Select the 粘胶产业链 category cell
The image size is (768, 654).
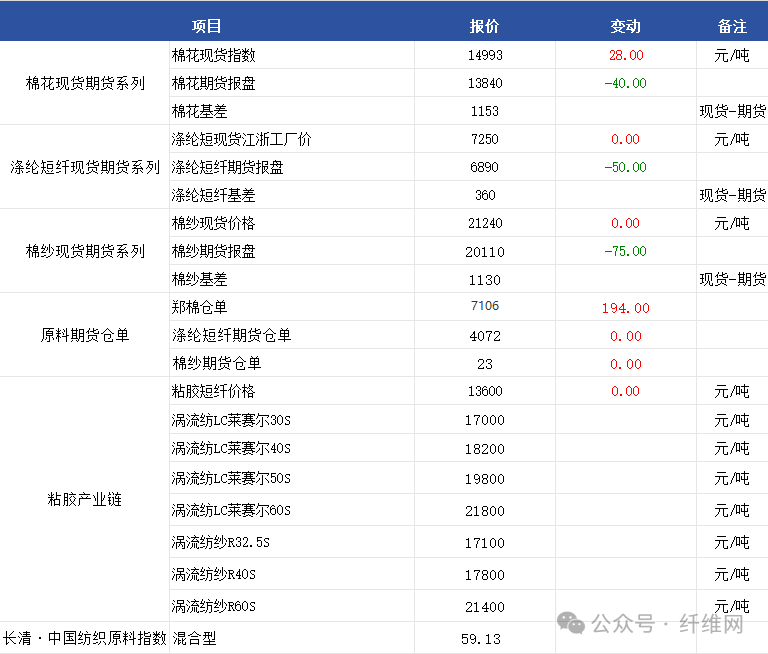click(85, 499)
